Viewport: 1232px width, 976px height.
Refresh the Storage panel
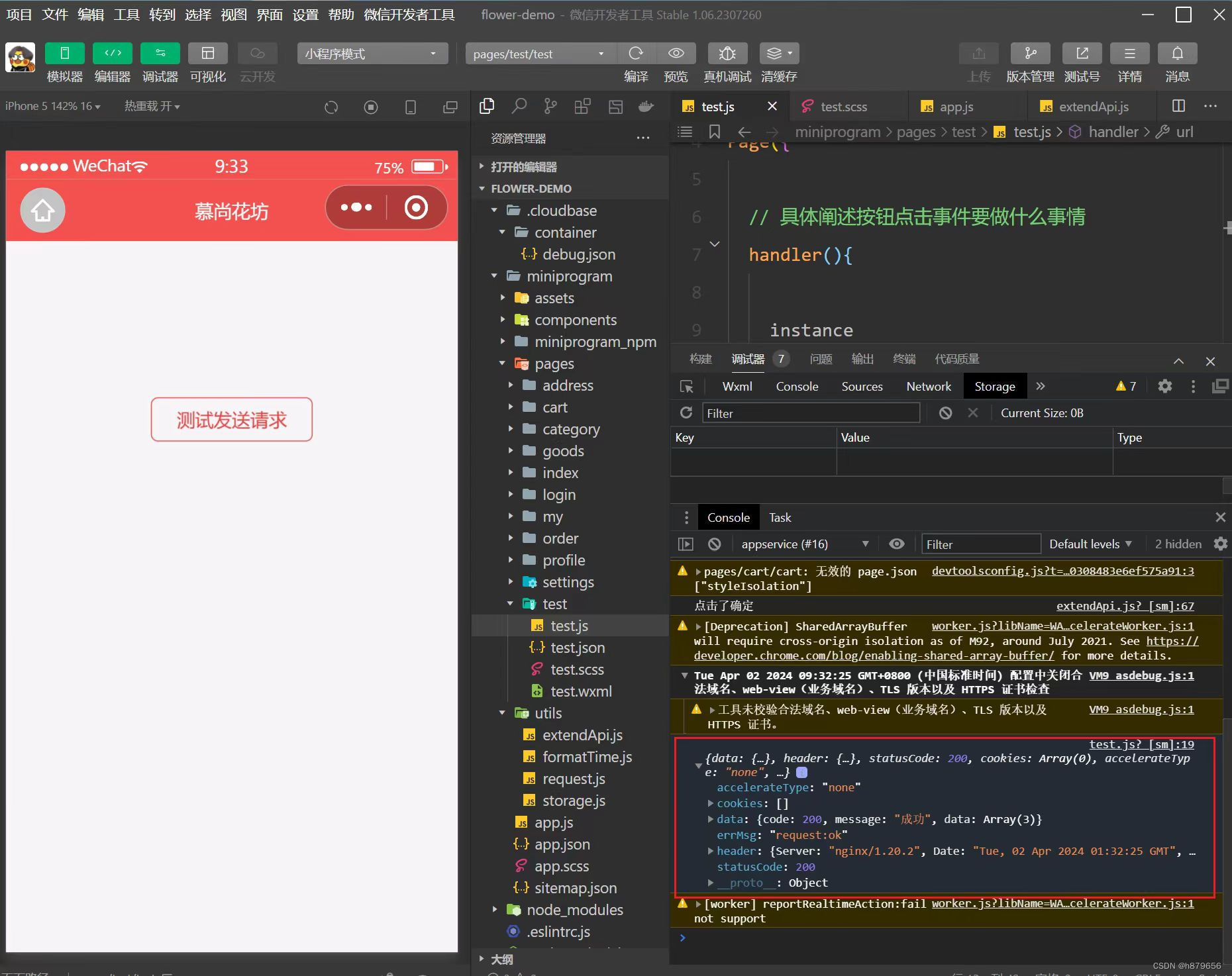[x=686, y=413]
